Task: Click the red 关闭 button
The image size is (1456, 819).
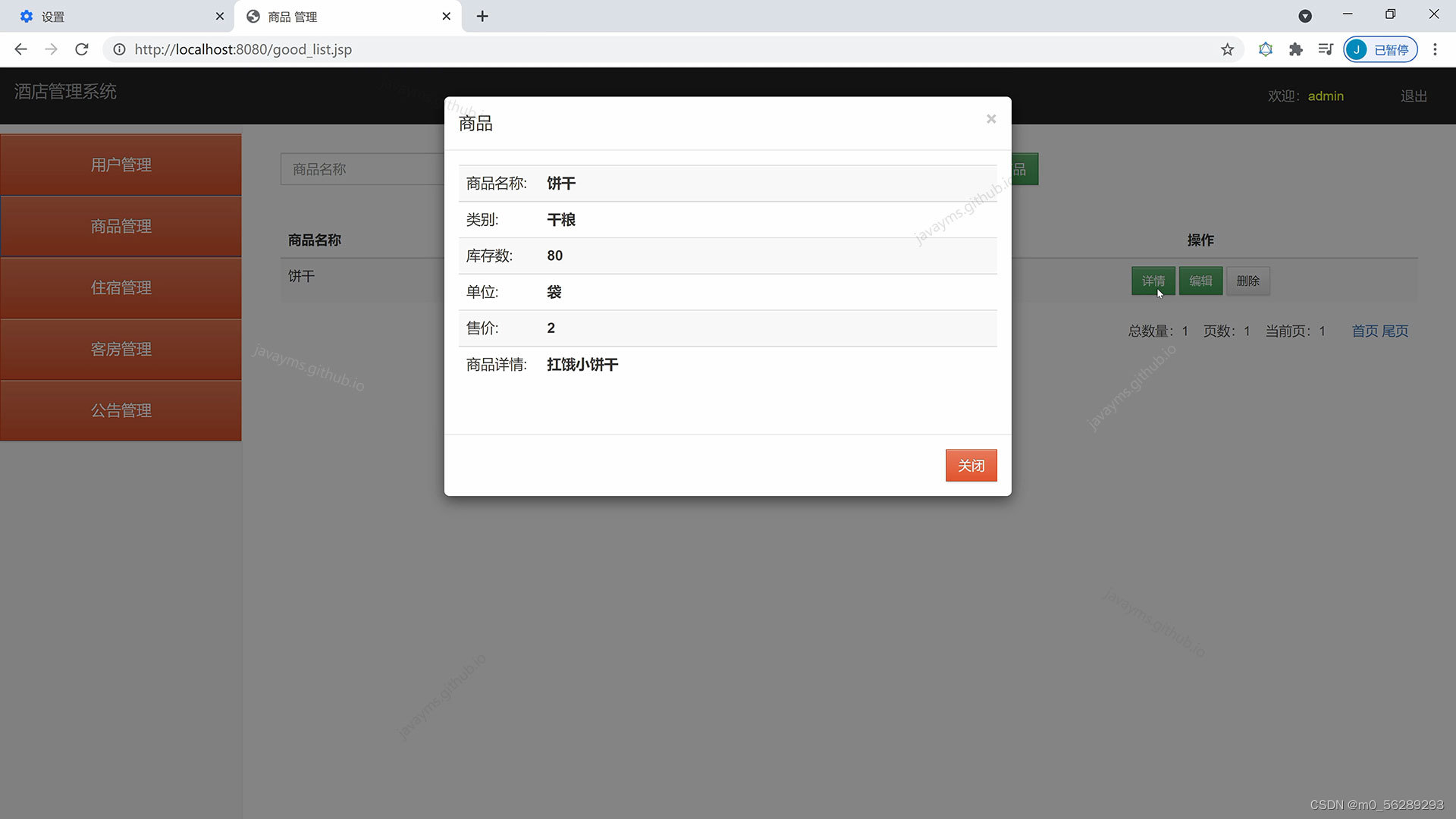Action: coord(971,465)
